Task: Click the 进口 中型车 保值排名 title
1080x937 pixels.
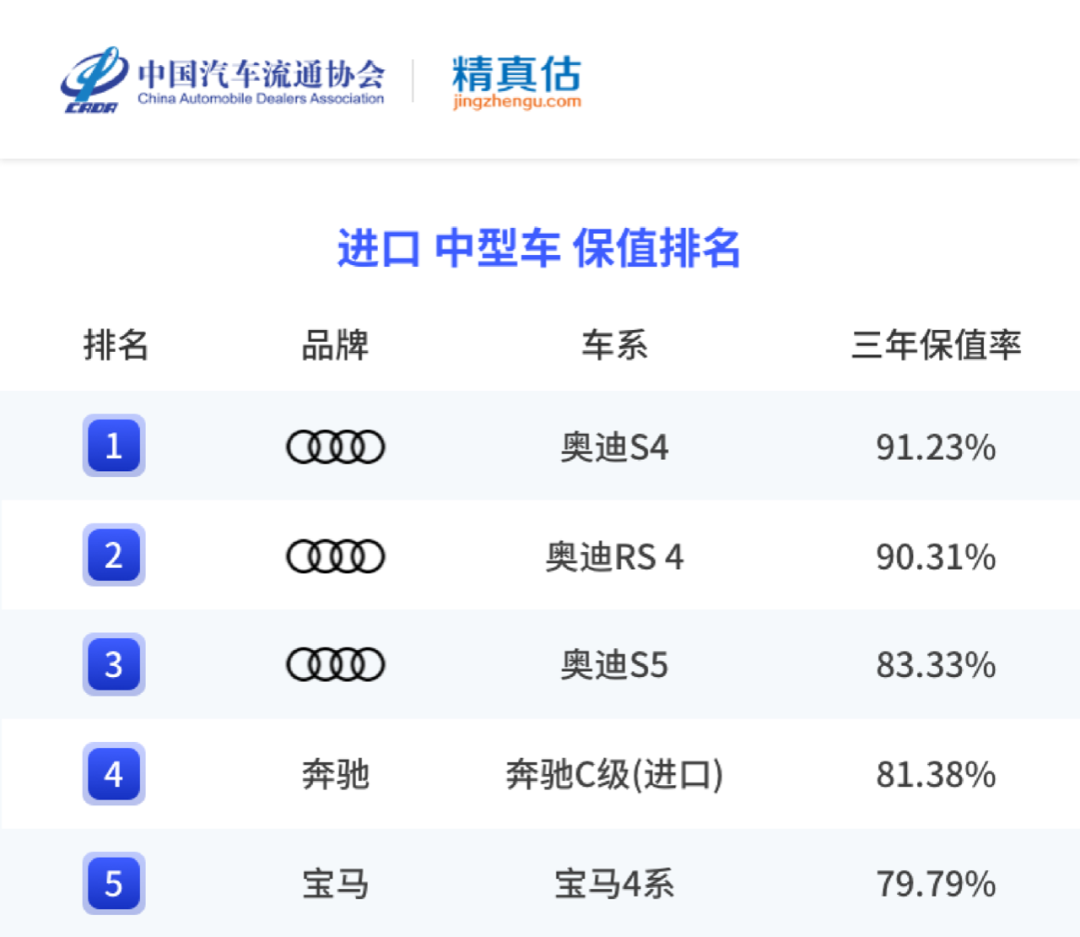Action: 539,248
